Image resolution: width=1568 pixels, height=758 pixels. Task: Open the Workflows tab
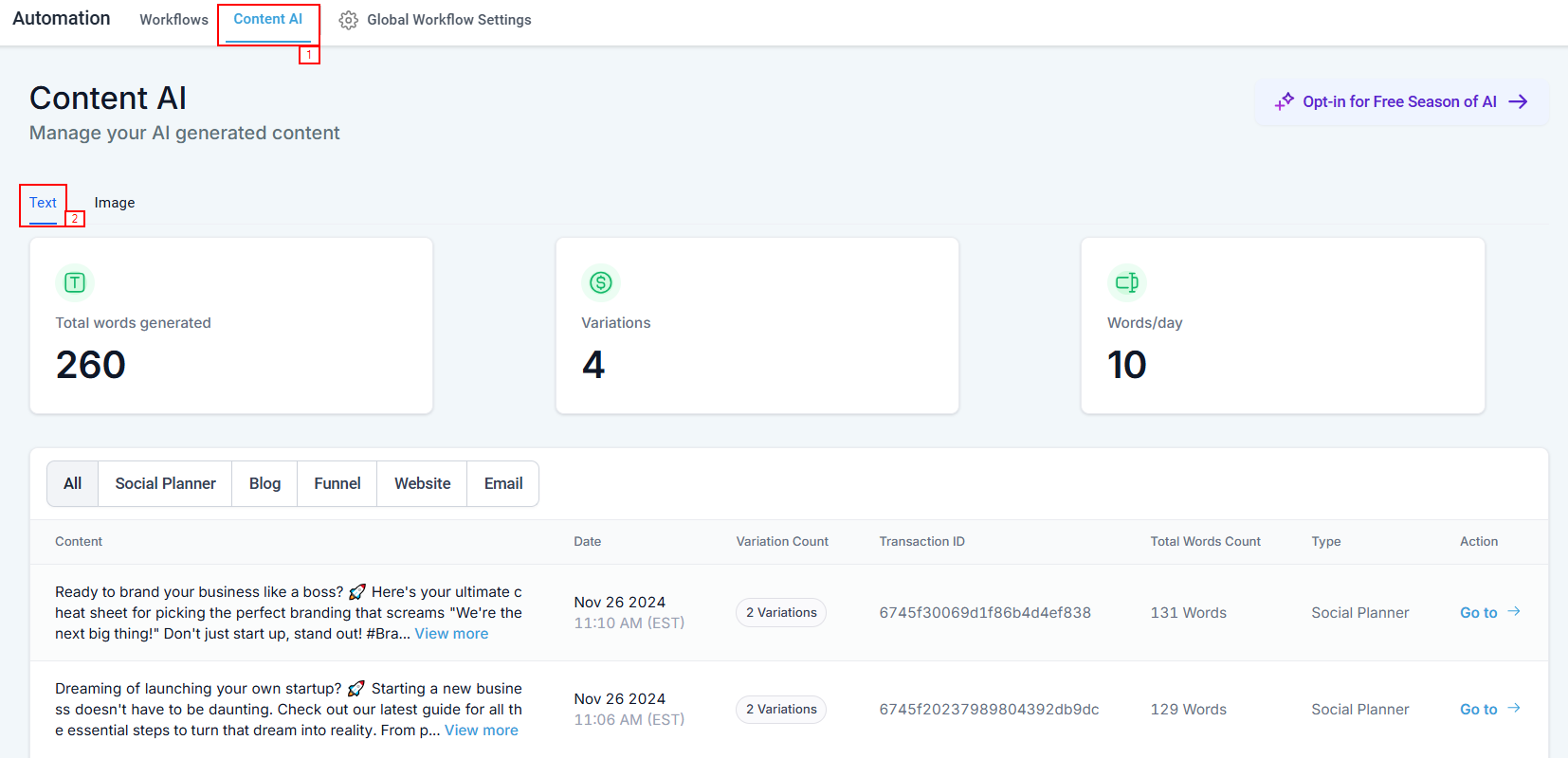pyautogui.click(x=173, y=20)
